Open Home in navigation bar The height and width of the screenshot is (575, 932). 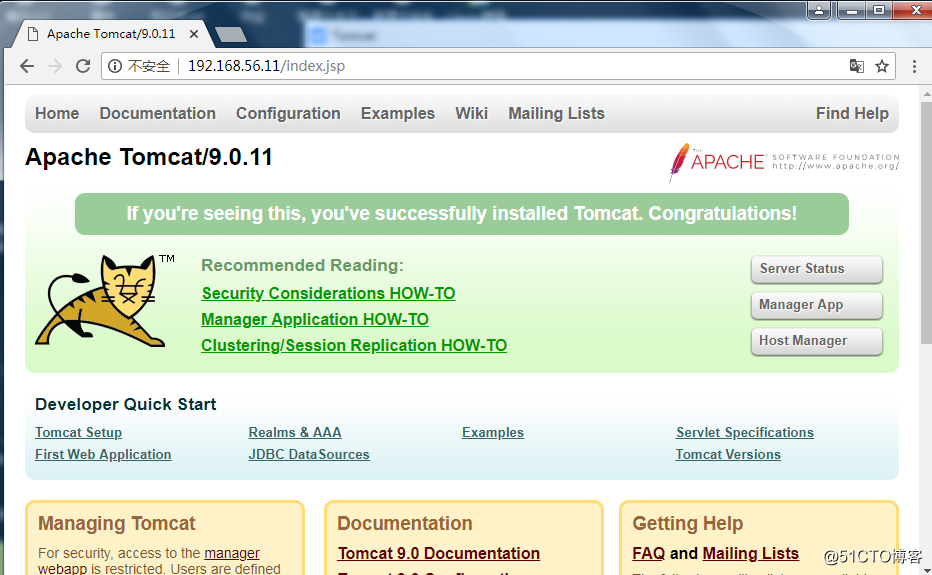[x=57, y=114]
